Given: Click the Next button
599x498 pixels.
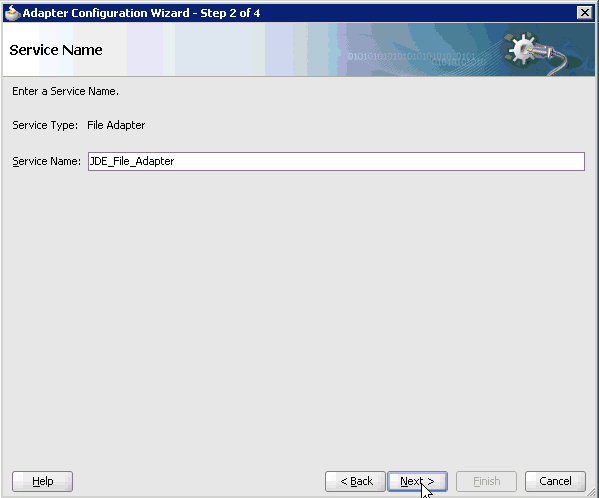Looking at the screenshot, I should coord(417,481).
